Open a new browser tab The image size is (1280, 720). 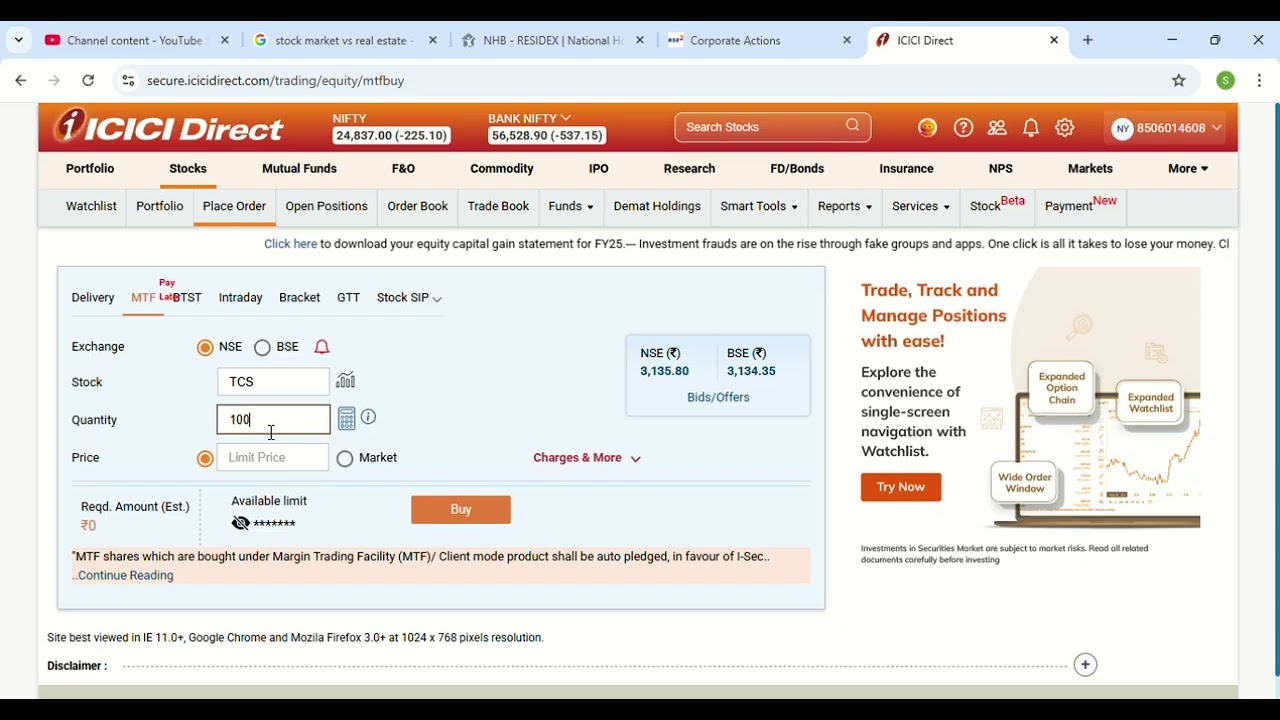coord(1088,41)
